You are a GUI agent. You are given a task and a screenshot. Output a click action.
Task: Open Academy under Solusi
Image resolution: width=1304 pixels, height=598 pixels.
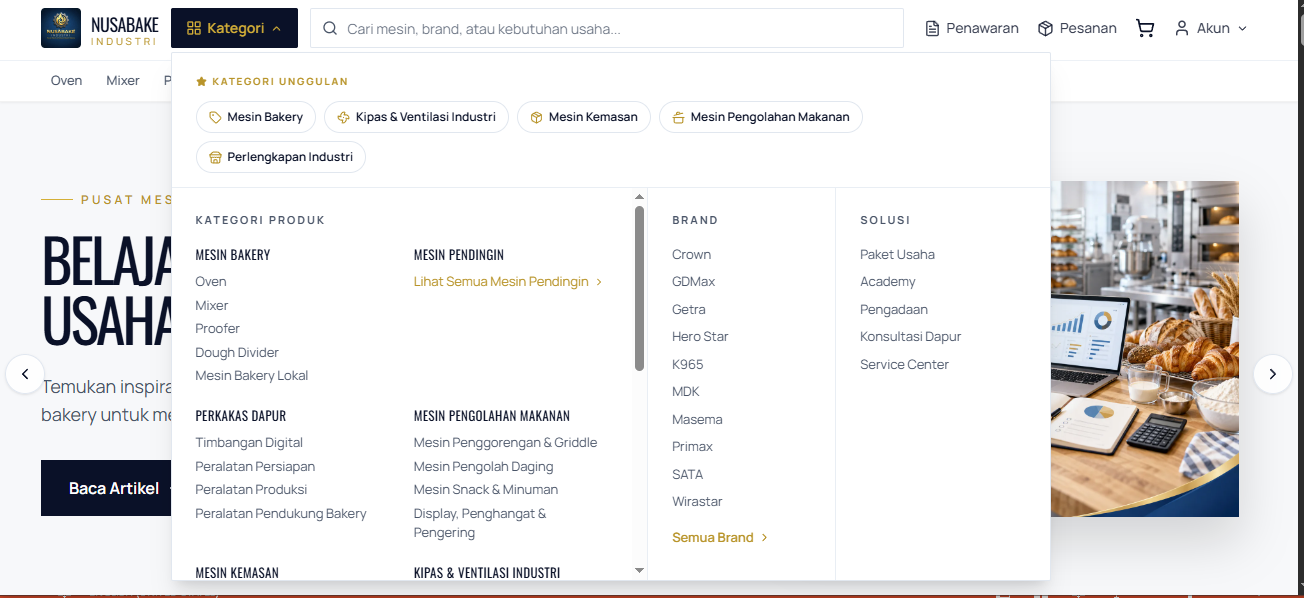[888, 282]
